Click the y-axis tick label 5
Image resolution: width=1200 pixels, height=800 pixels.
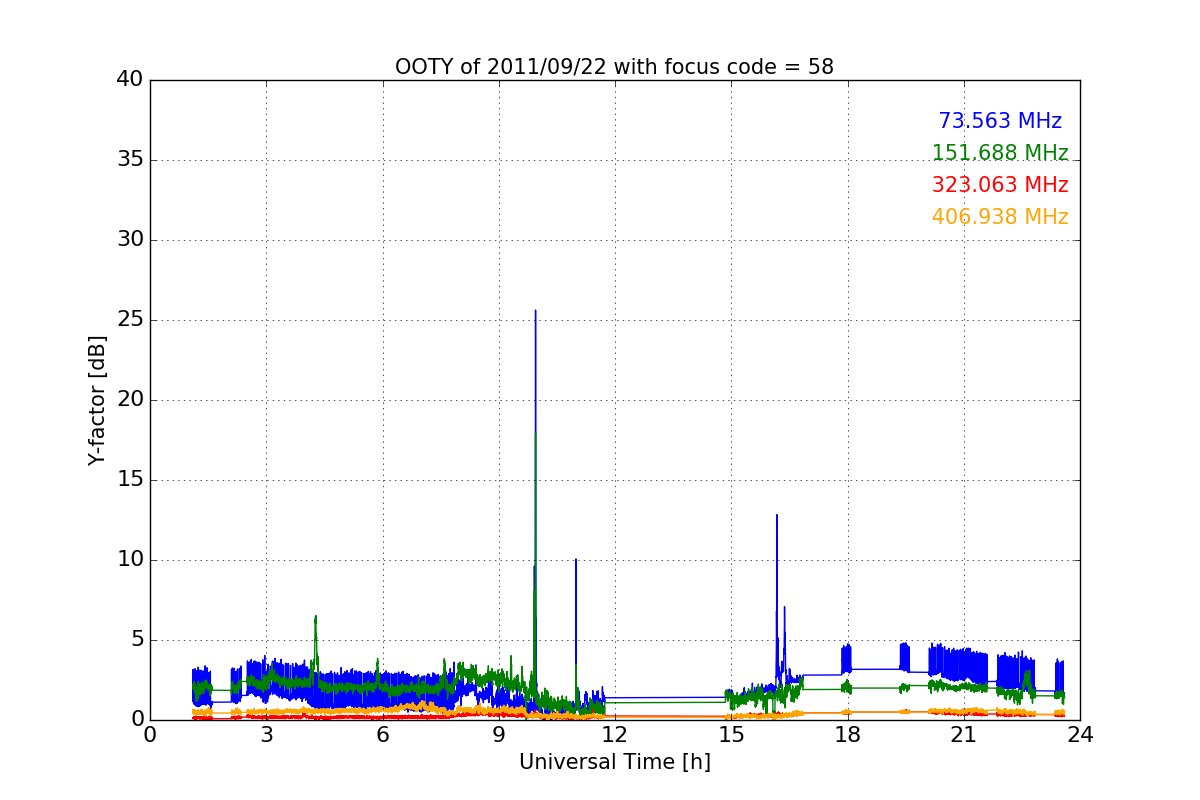tap(136, 640)
